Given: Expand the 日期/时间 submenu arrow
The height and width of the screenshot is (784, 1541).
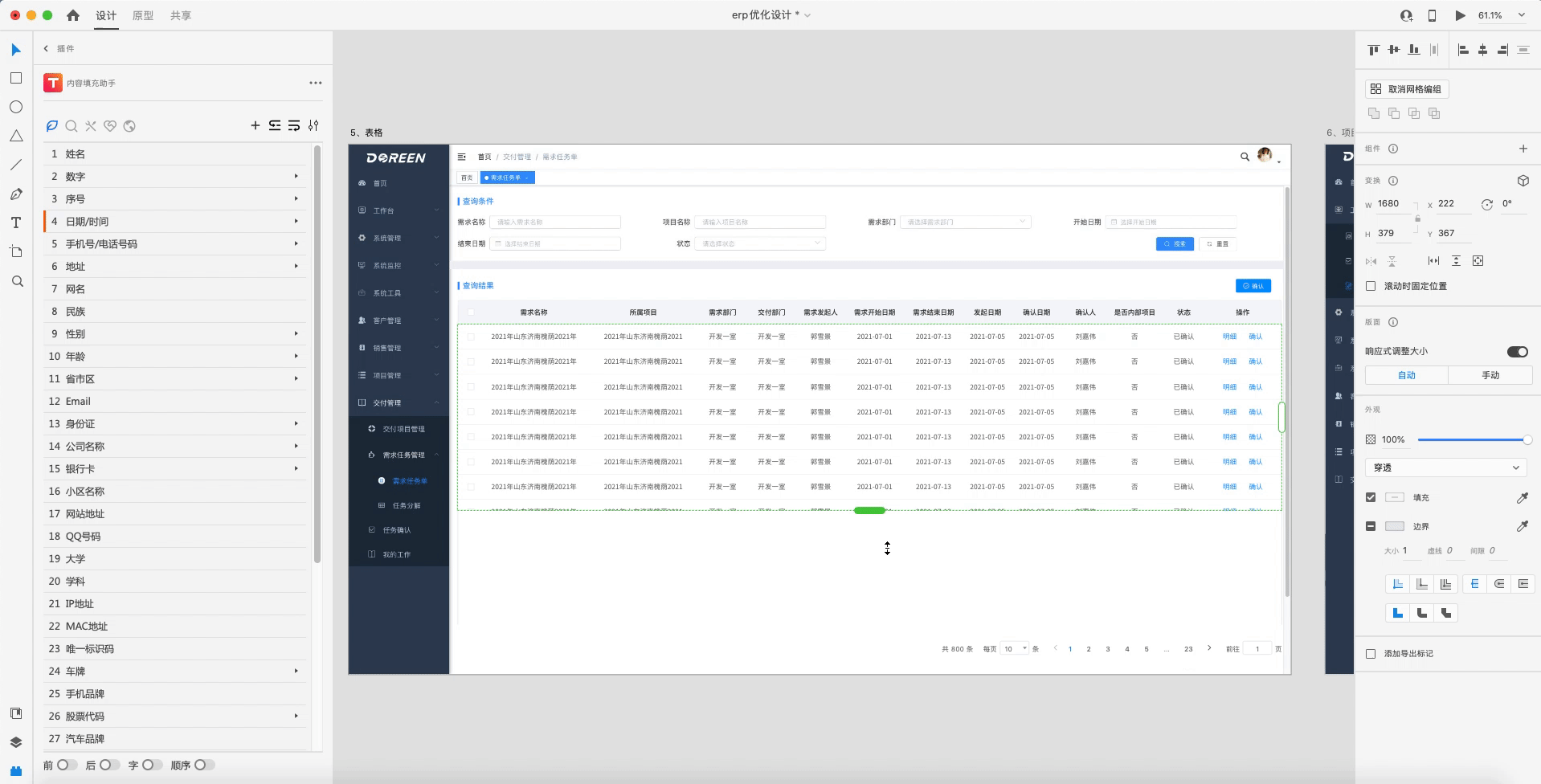Looking at the screenshot, I should point(296,221).
